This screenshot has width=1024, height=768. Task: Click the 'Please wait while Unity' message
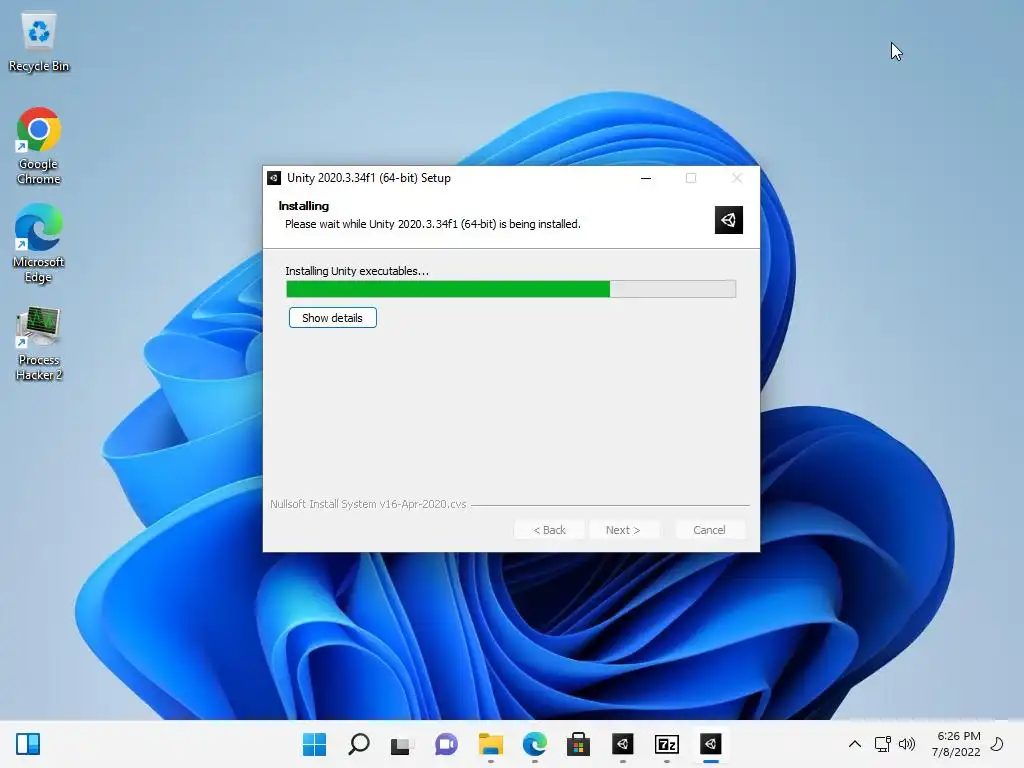(x=433, y=224)
